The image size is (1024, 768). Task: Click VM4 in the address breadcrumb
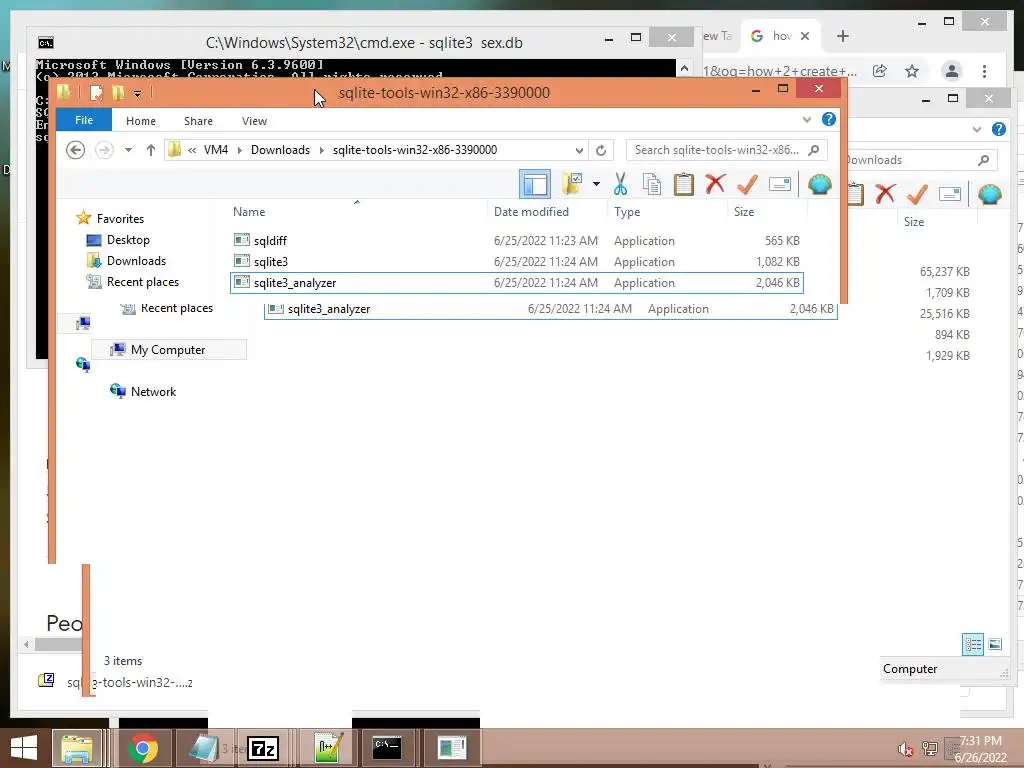tap(216, 150)
